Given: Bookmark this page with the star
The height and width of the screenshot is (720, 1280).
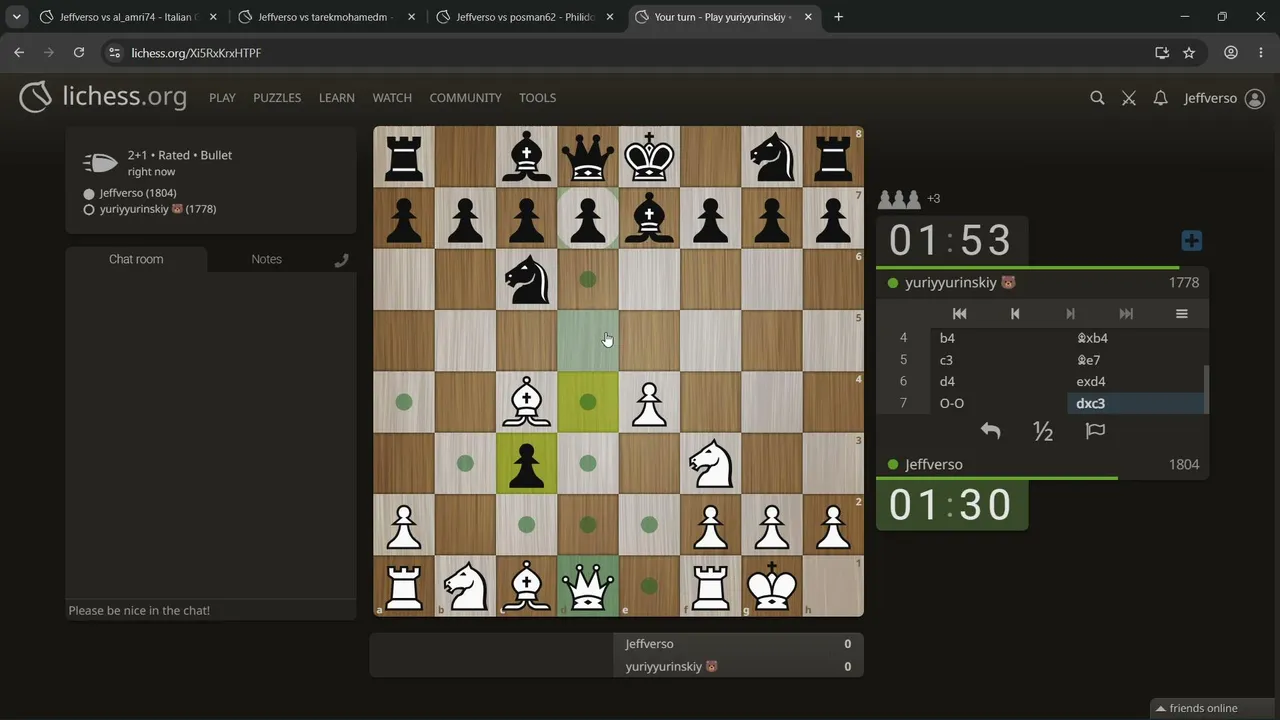Looking at the screenshot, I should [1189, 53].
